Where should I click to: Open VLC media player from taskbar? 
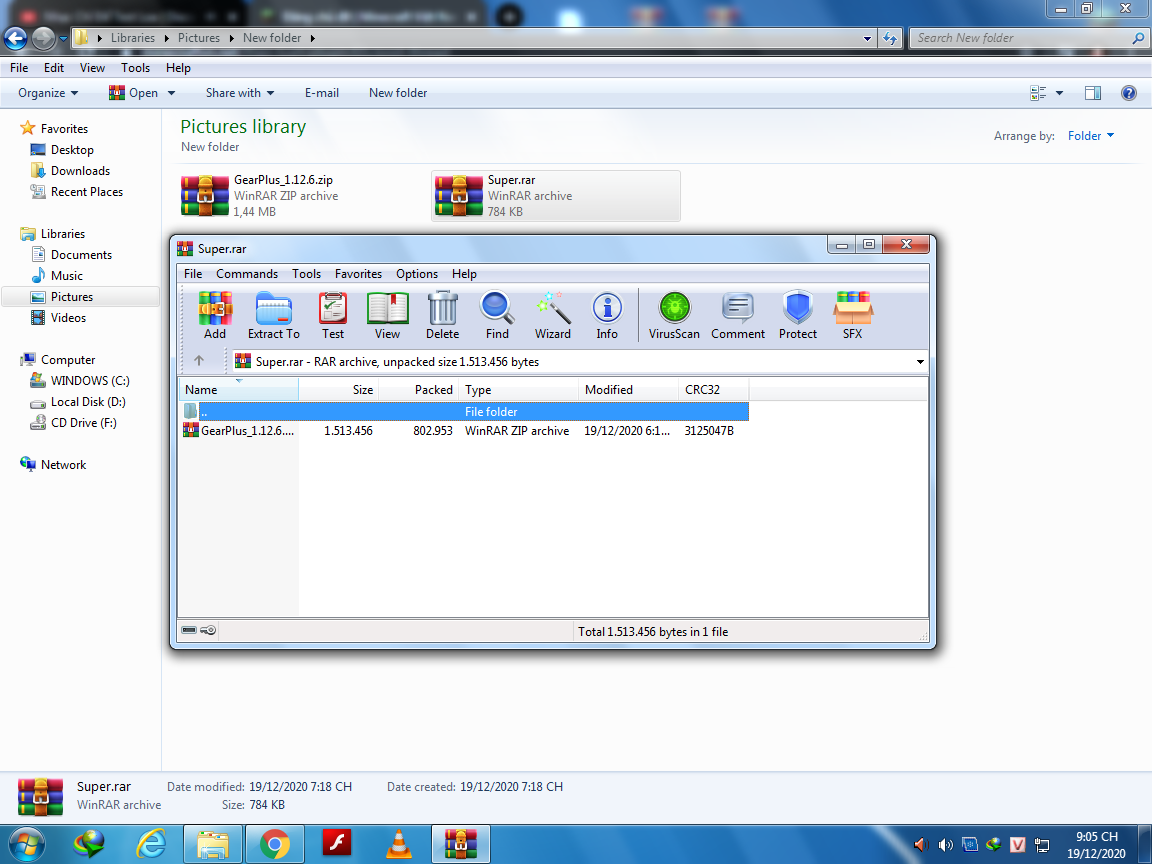pos(399,844)
